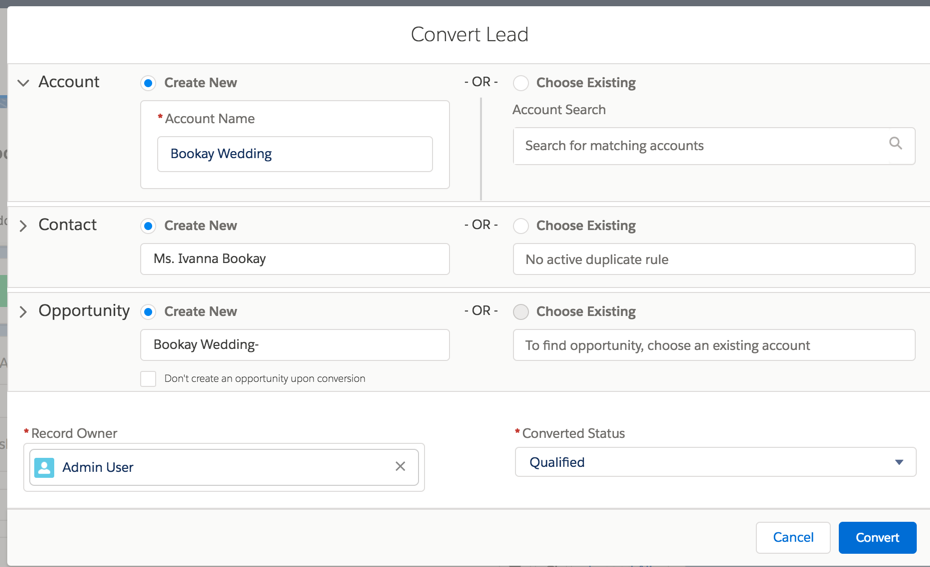The image size is (930, 567).
Task: Click the search magnifier icon in Account Search
Action: tap(896, 143)
